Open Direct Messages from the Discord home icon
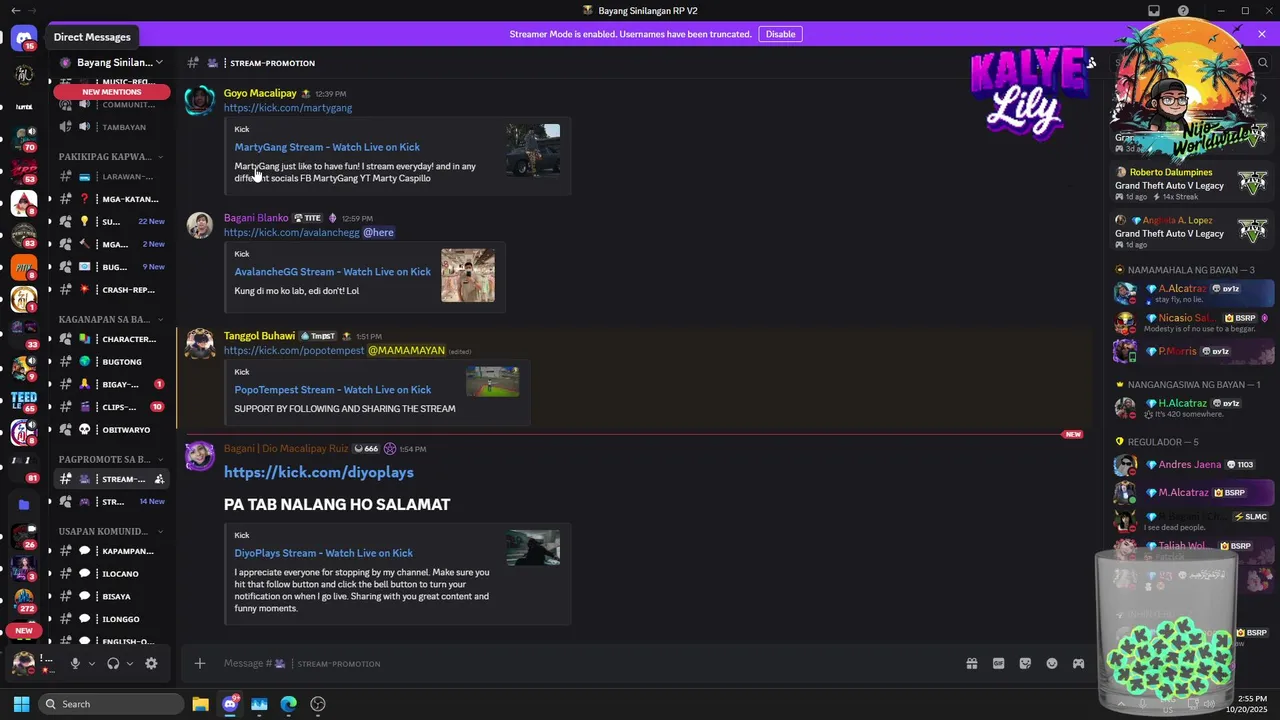The width and height of the screenshot is (1280, 720). click(24, 38)
